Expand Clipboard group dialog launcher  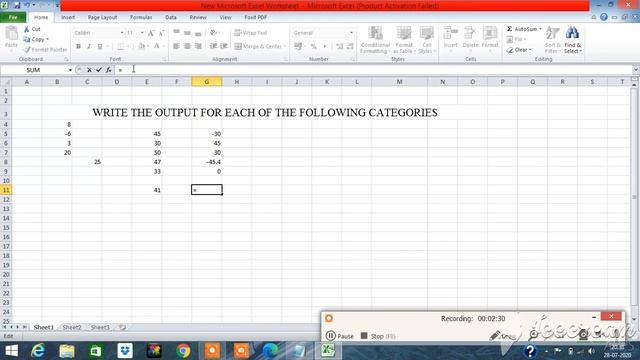point(66,60)
